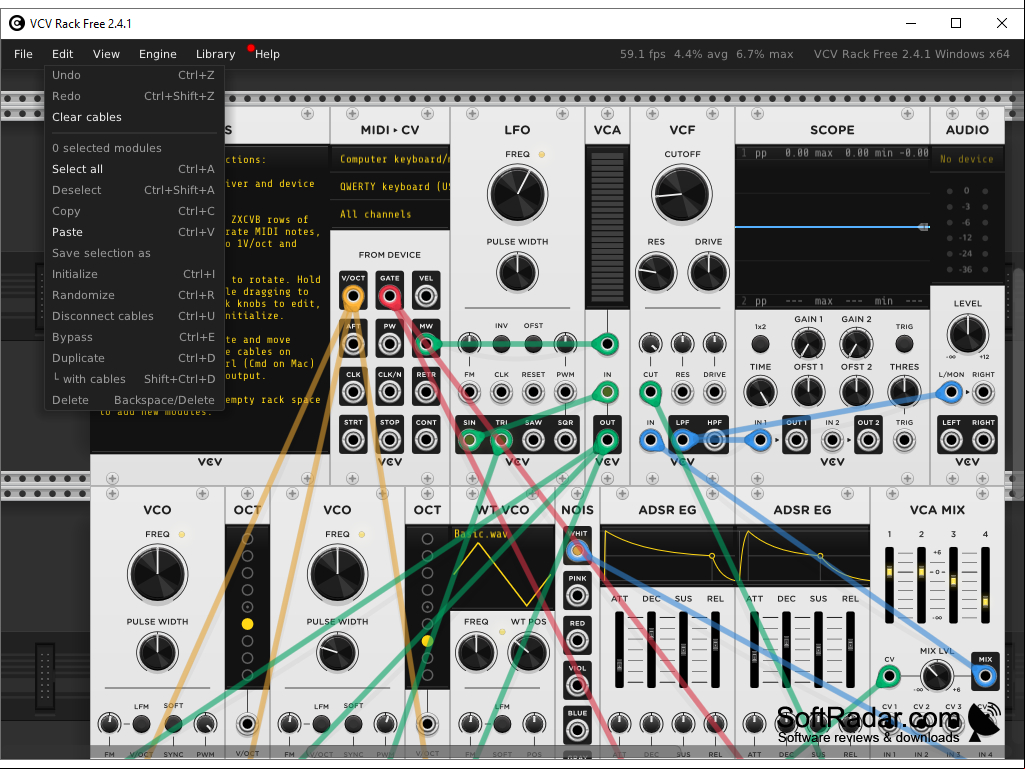Image resolution: width=1025 pixels, height=769 pixels.
Task: Toggle the SOFT button on the leftmost VCO
Action: click(x=173, y=724)
